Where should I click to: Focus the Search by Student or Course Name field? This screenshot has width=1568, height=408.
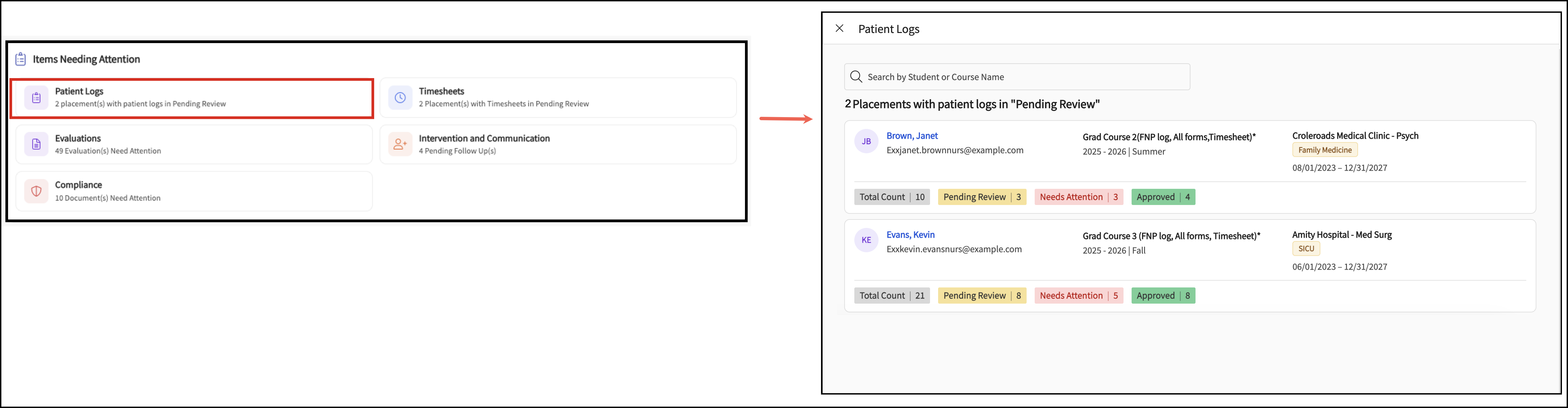1017,77
